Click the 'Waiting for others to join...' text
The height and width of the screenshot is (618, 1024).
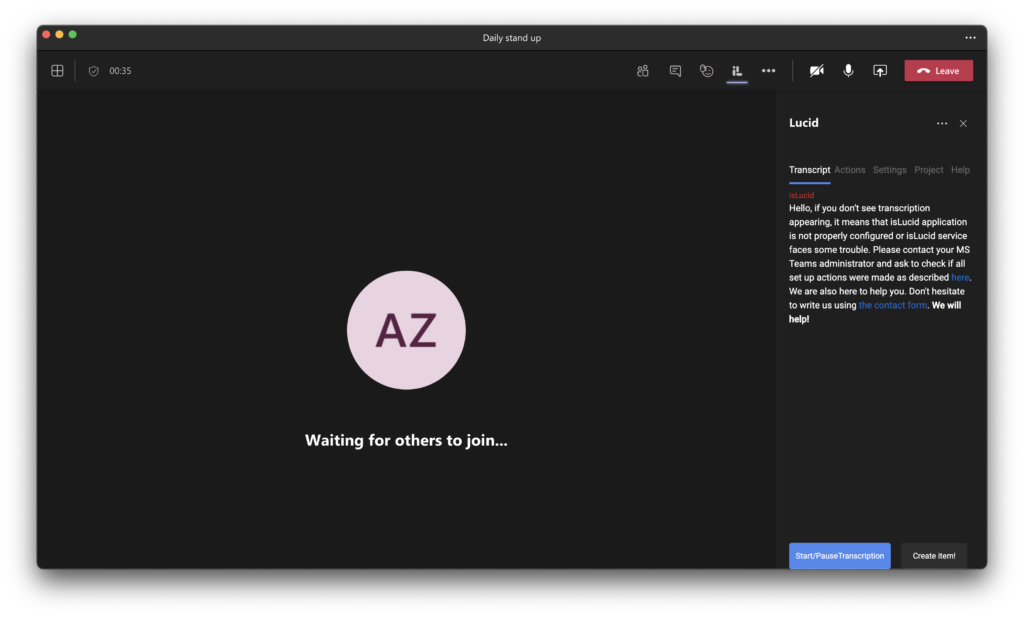click(x=406, y=440)
